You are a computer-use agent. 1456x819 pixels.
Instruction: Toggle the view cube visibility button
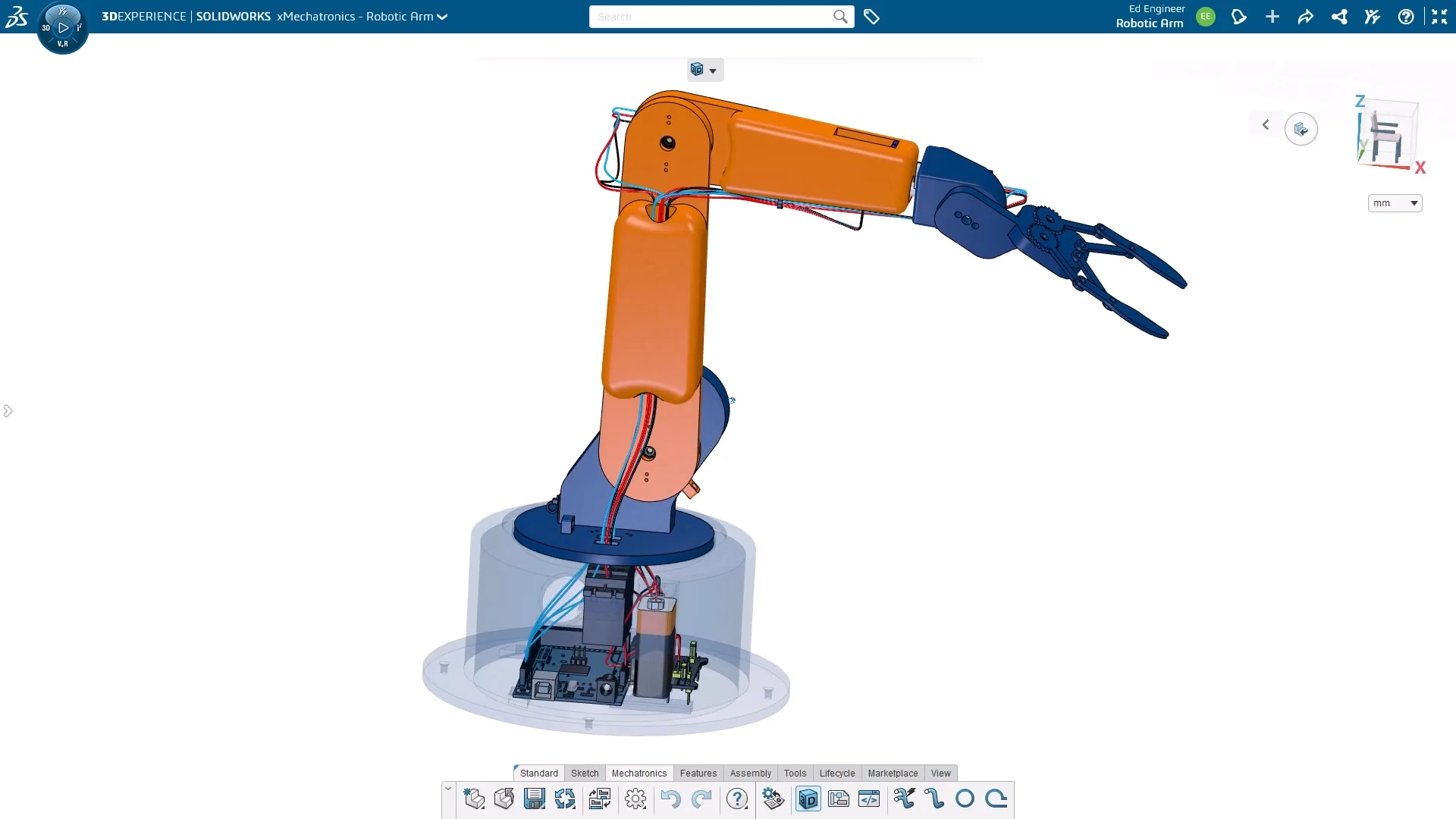pyautogui.click(x=1301, y=128)
